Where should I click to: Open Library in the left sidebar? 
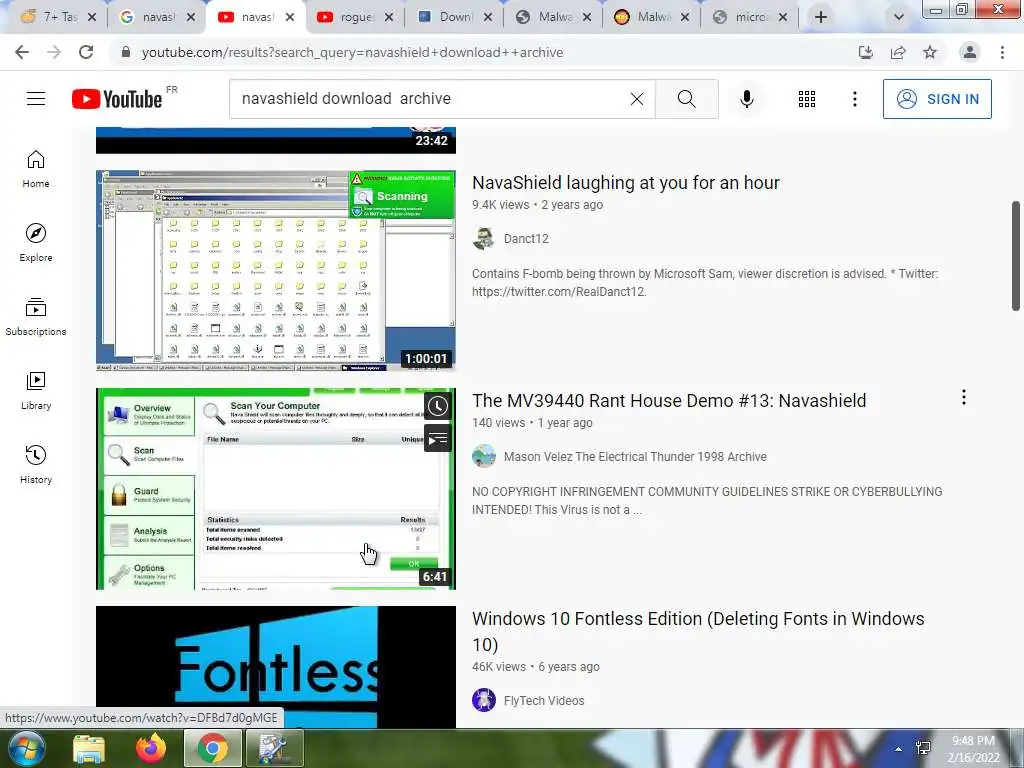(36, 391)
